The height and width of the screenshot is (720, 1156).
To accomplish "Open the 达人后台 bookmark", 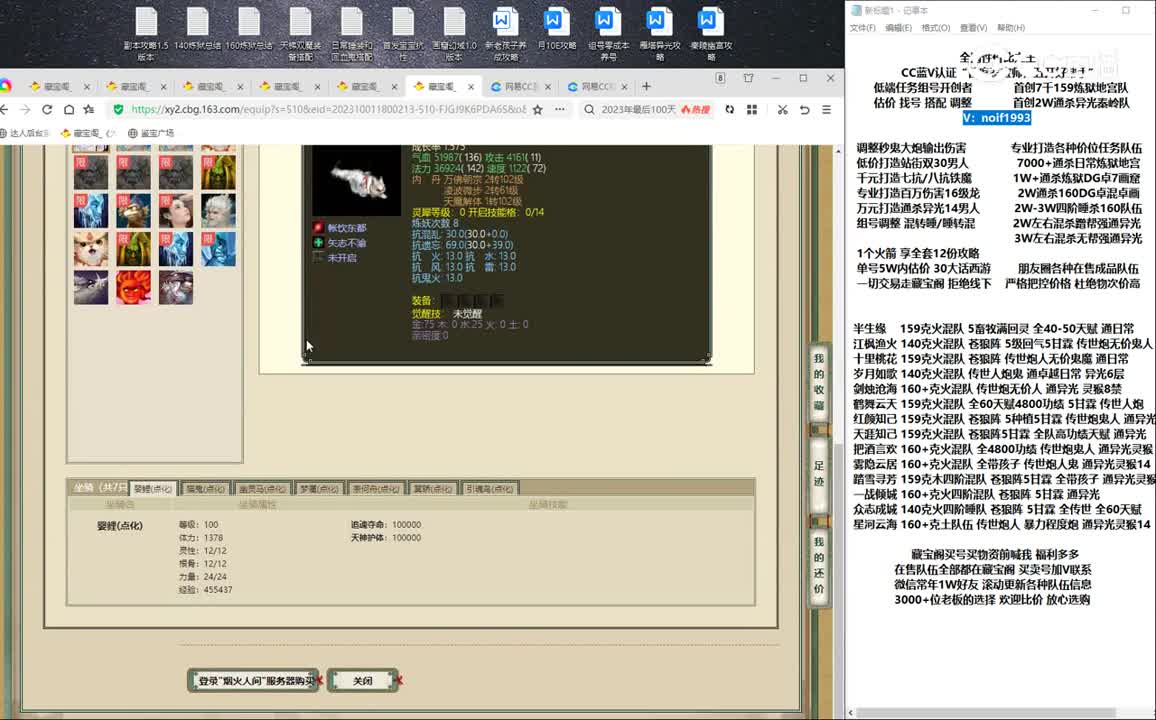I will coord(24,133).
